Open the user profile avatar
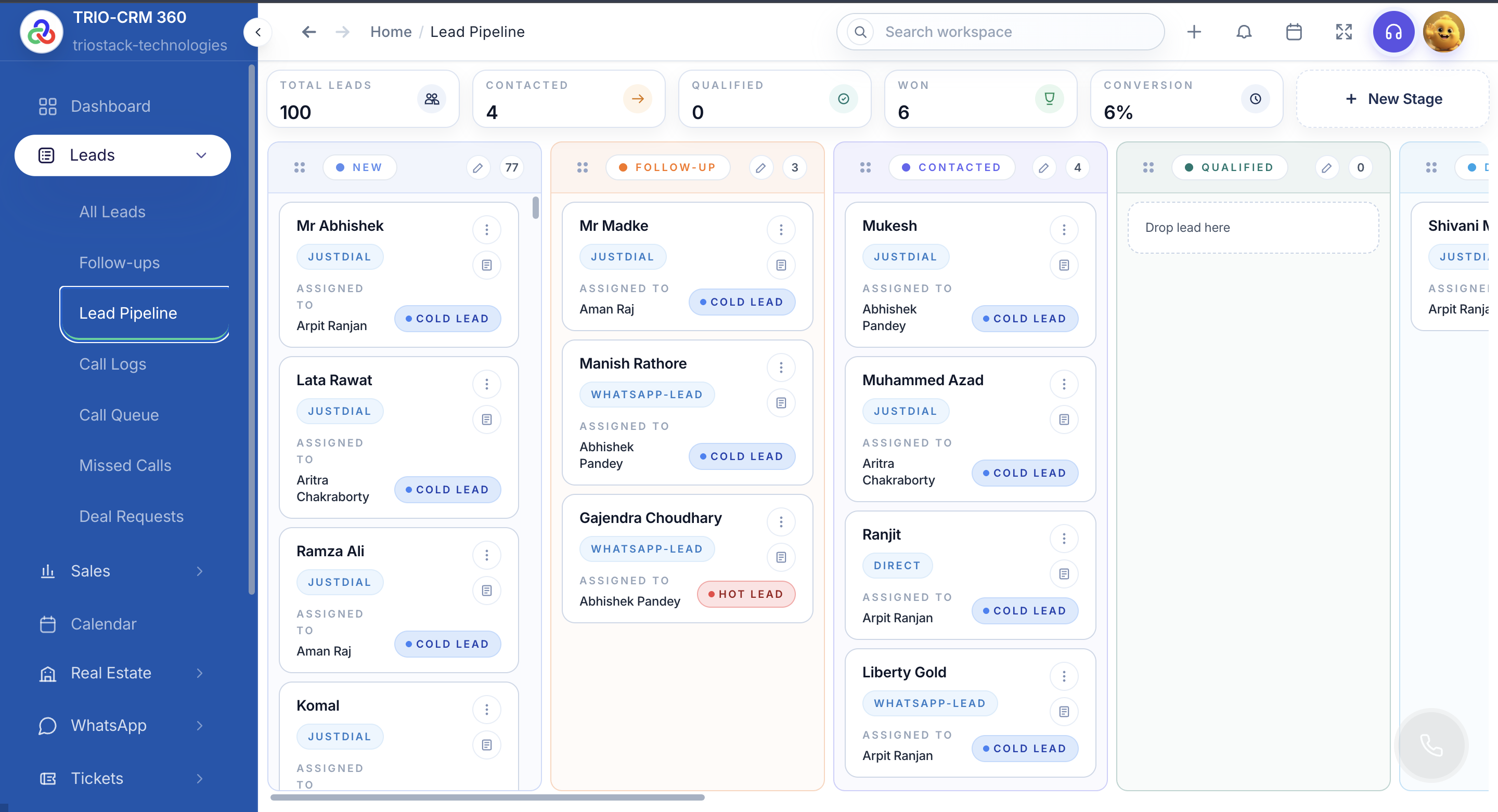The width and height of the screenshot is (1498, 812). [x=1443, y=32]
